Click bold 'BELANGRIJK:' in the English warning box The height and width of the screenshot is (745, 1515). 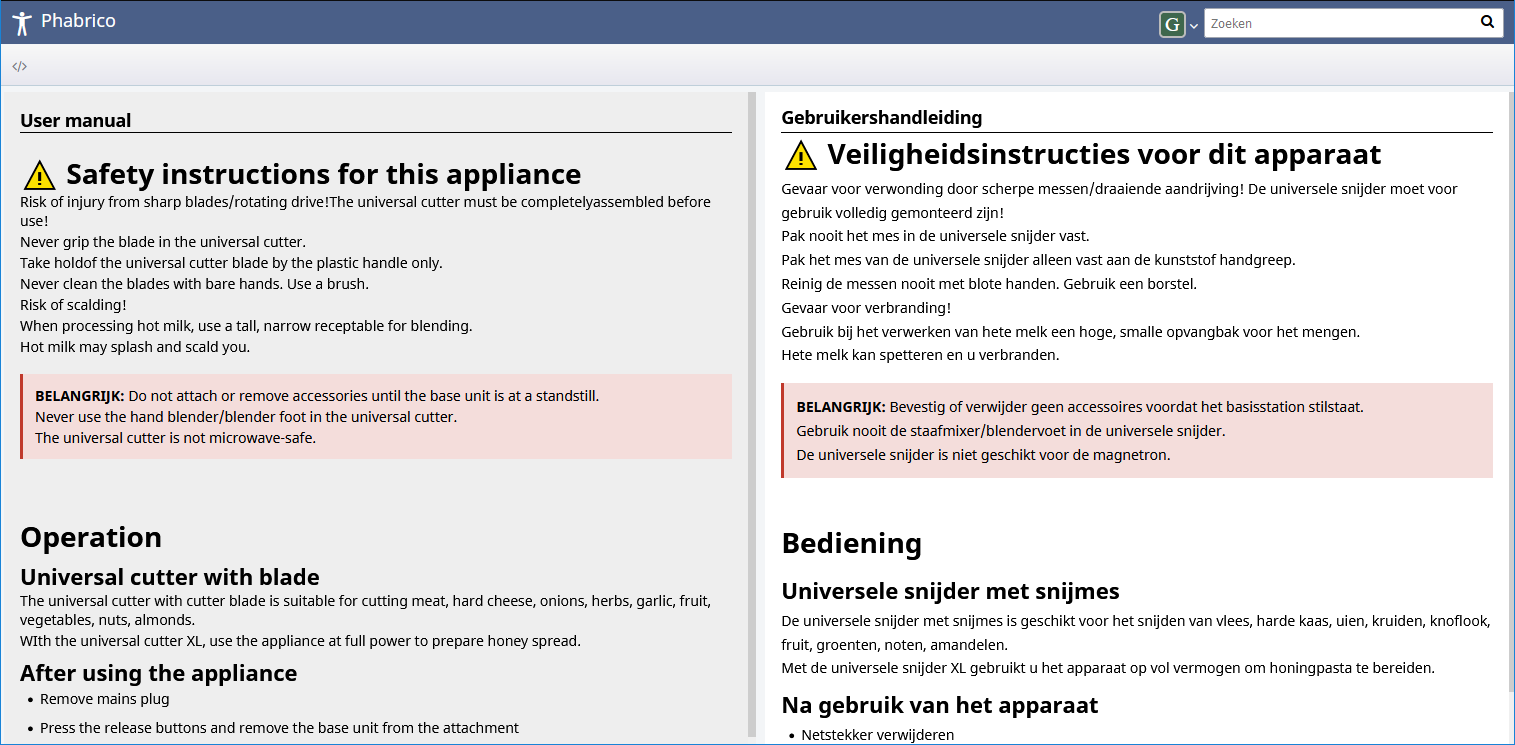80,396
